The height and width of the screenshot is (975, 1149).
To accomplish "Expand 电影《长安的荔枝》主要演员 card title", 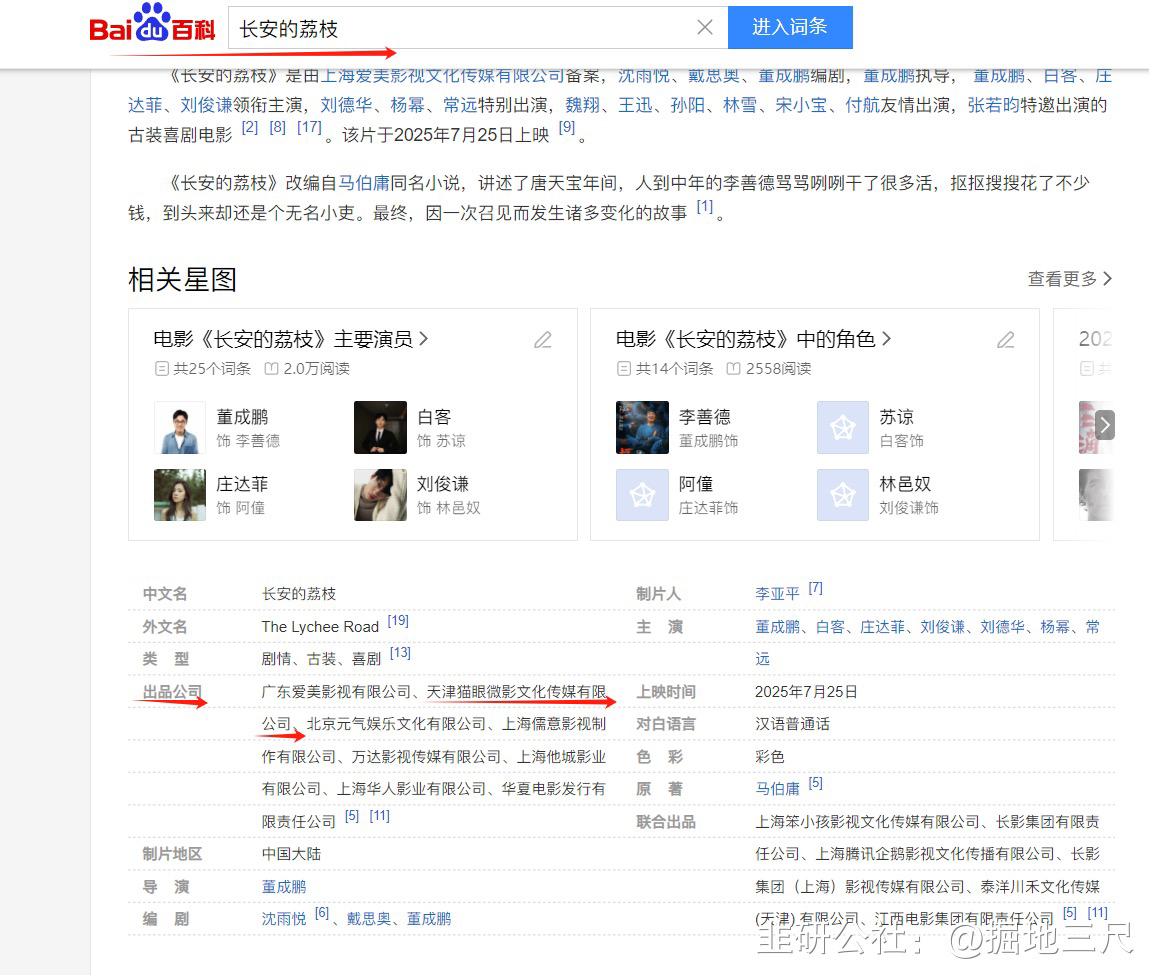I will (x=291, y=339).
